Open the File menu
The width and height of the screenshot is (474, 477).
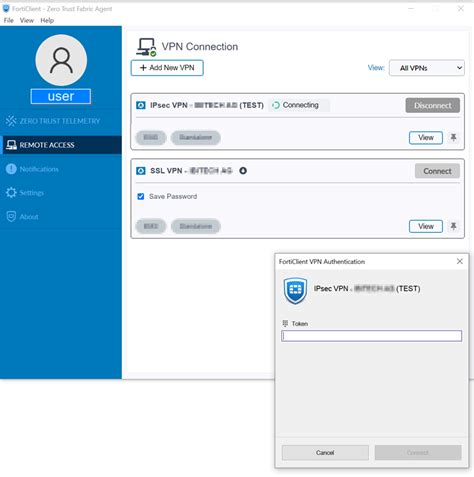[x=9, y=20]
